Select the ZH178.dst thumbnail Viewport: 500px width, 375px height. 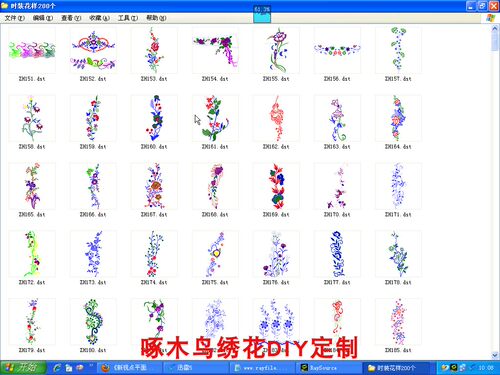pos(398,254)
